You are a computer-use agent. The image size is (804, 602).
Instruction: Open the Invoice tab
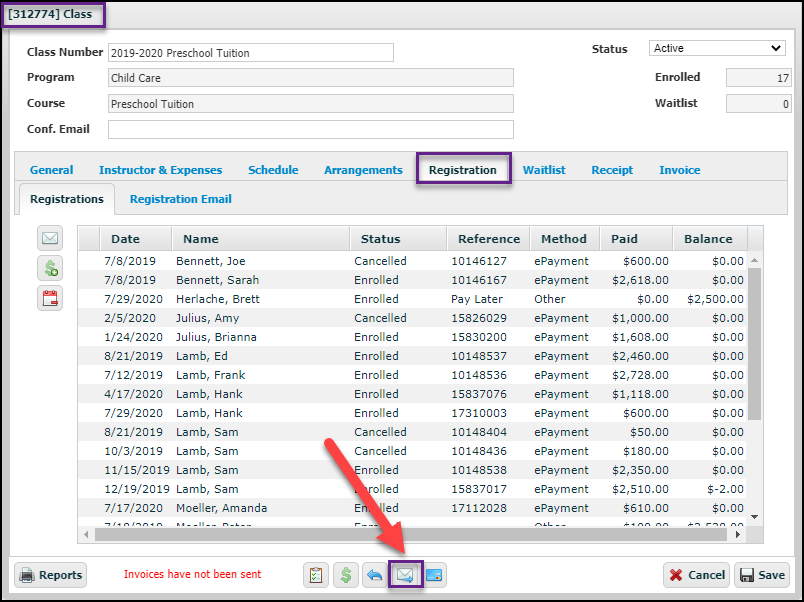click(x=679, y=170)
